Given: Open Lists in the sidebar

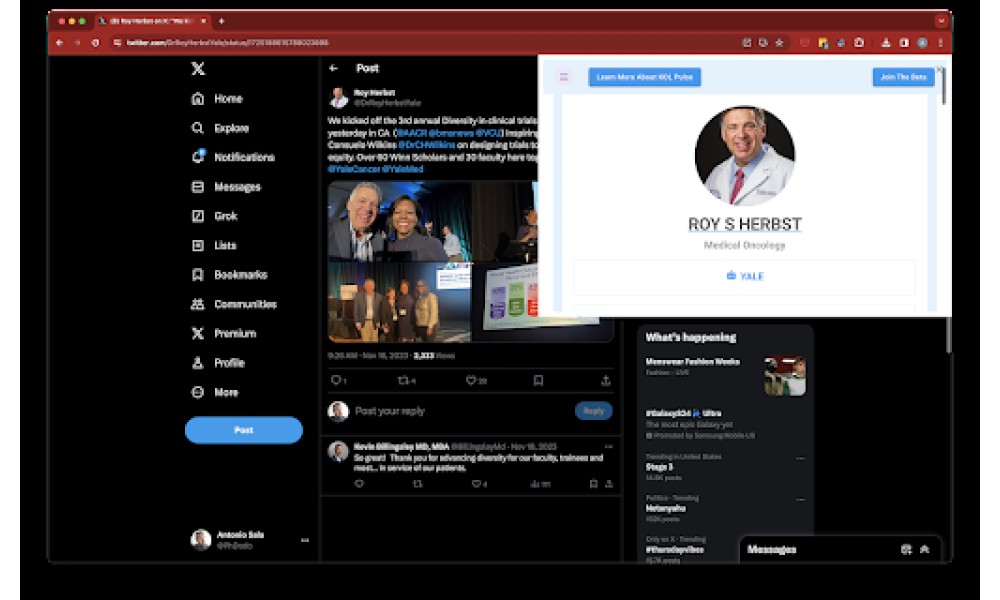Looking at the screenshot, I should click(225, 245).
